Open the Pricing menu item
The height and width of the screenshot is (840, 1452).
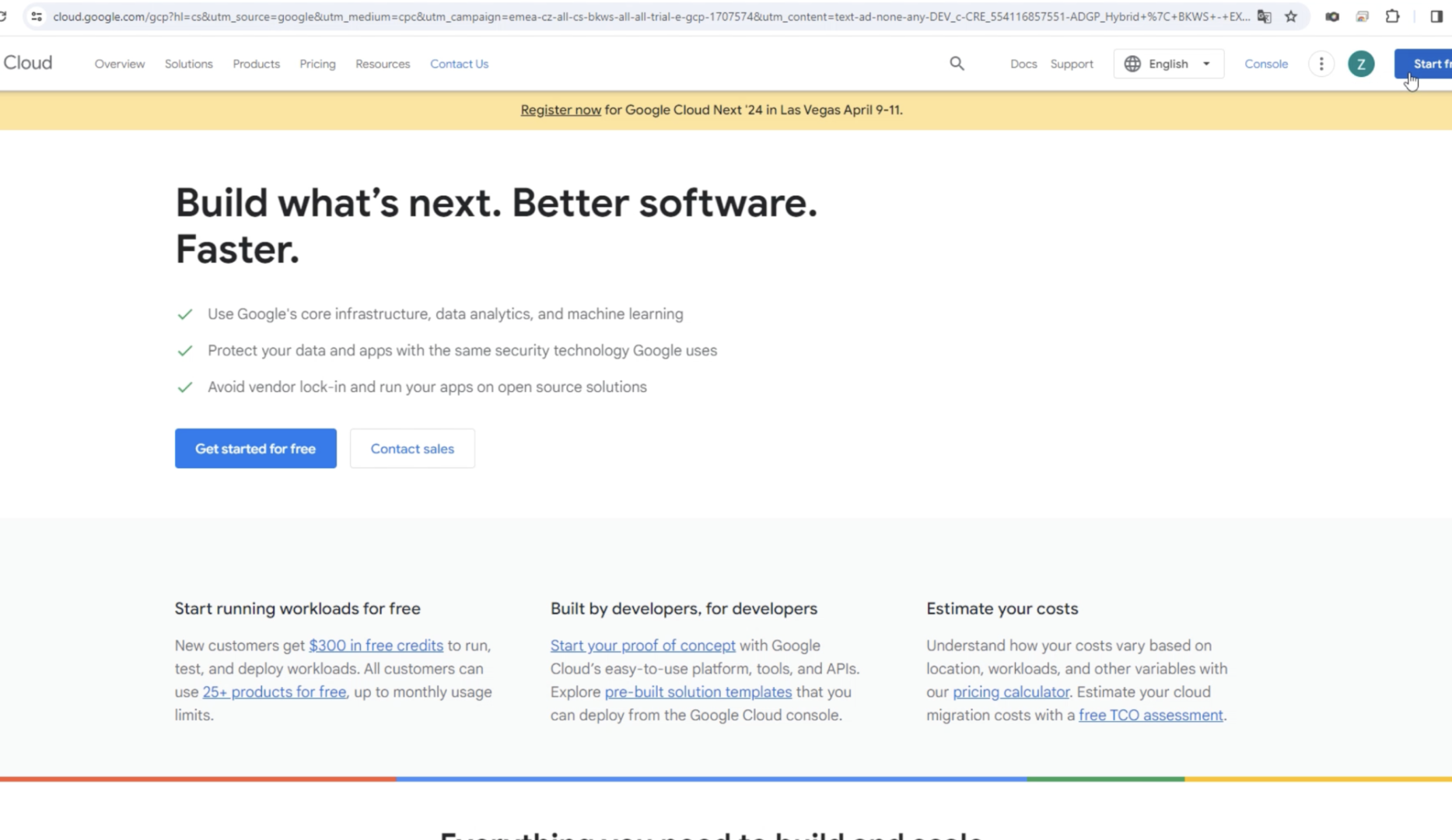(317, 64)
